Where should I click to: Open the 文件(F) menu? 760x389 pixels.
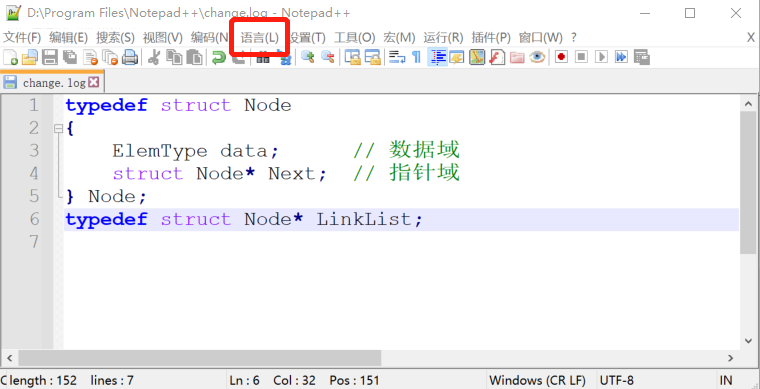click(22, 37)
